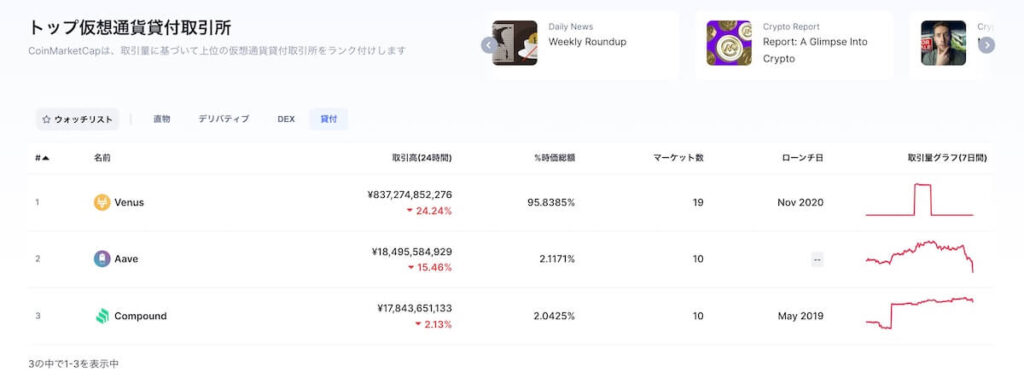This screenshot has height=378, width=1024.
Task: Click Venus market count 19
Action: [x=698, y=202]
